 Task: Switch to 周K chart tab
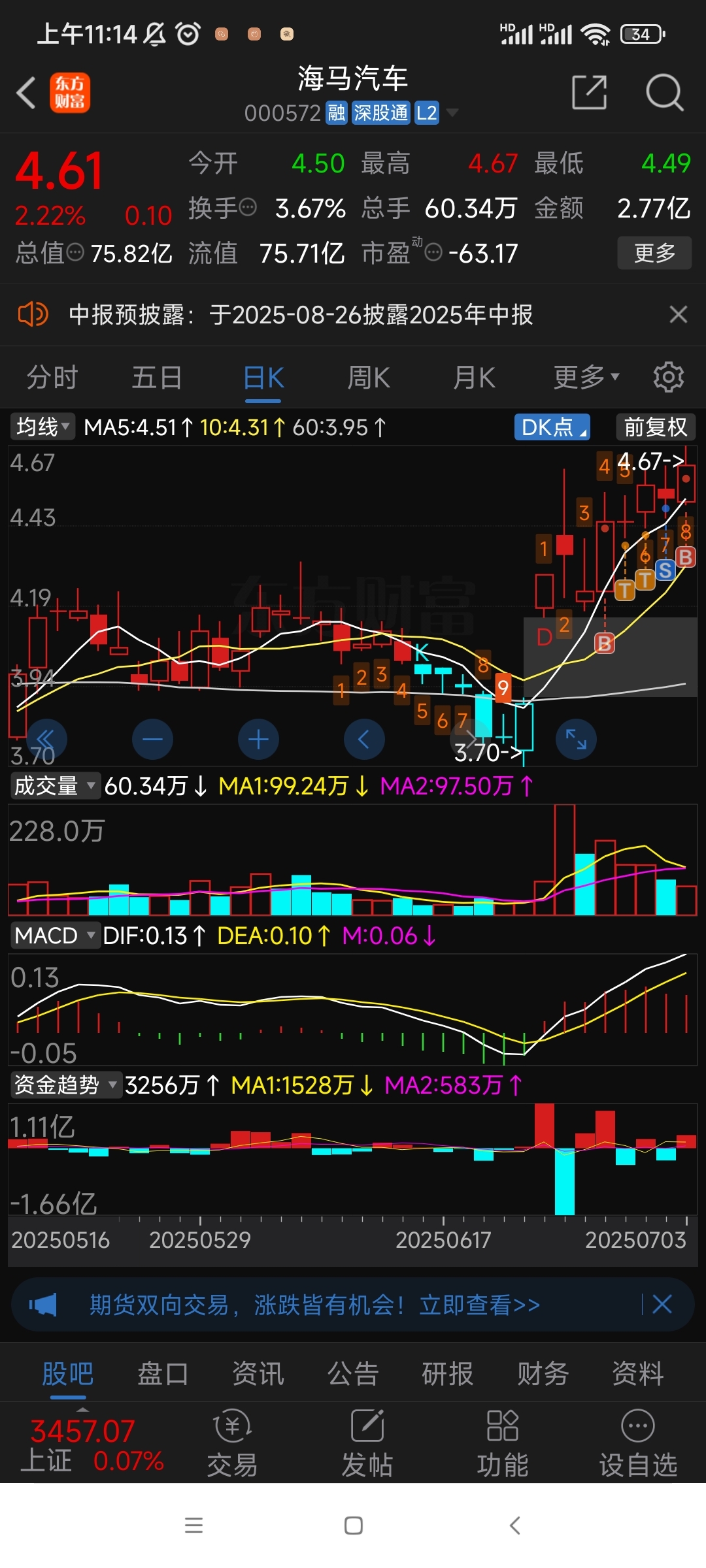[x=369, y=378]
